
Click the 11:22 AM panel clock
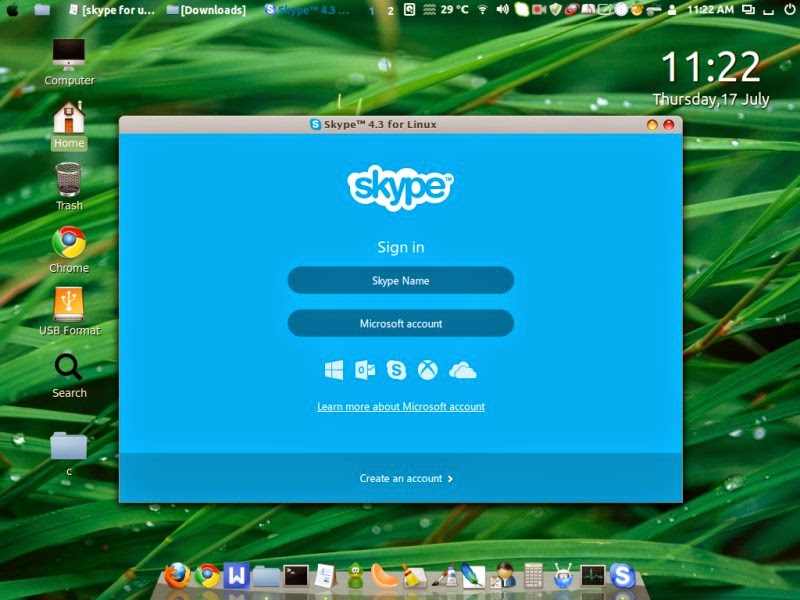(710, 10)
